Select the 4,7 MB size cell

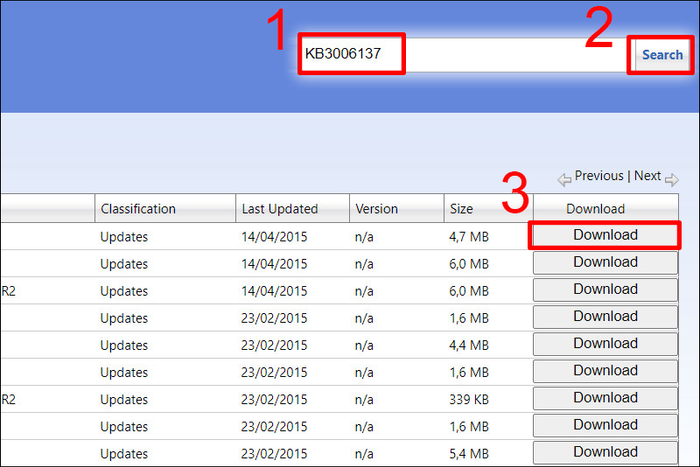tap(469, 237)
